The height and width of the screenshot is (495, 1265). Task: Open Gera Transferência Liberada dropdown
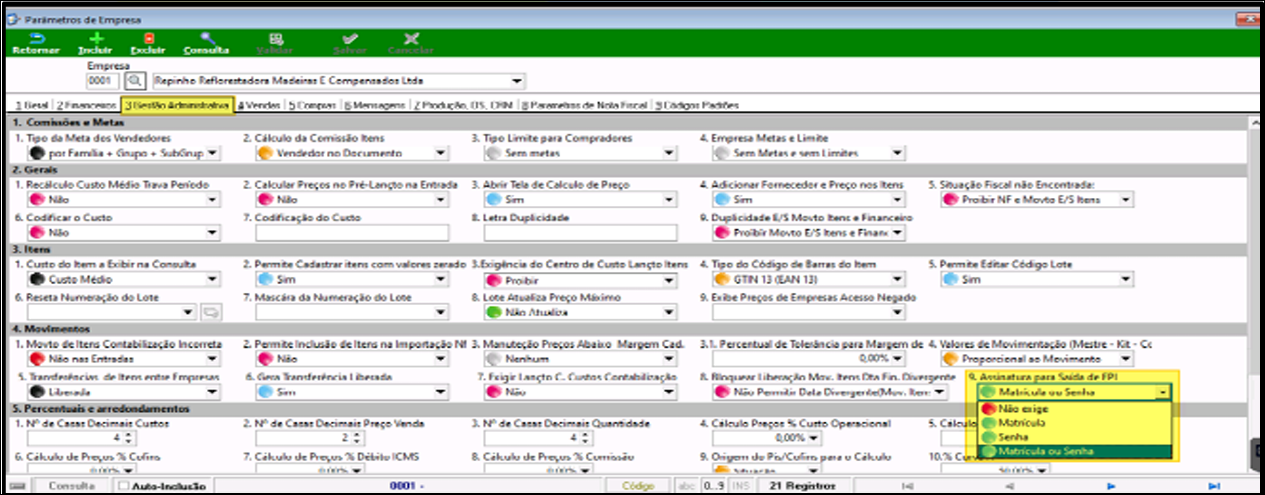(352, 393)
